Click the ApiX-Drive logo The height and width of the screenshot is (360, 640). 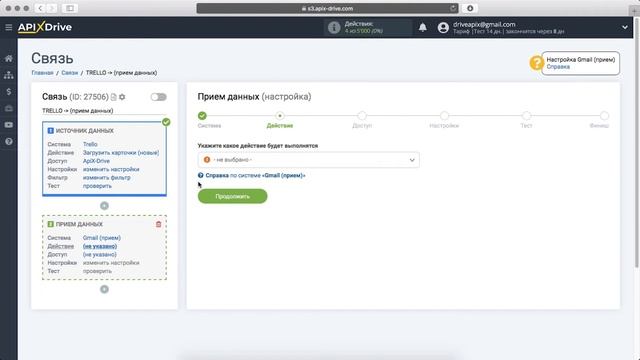(x=44, y=27)
